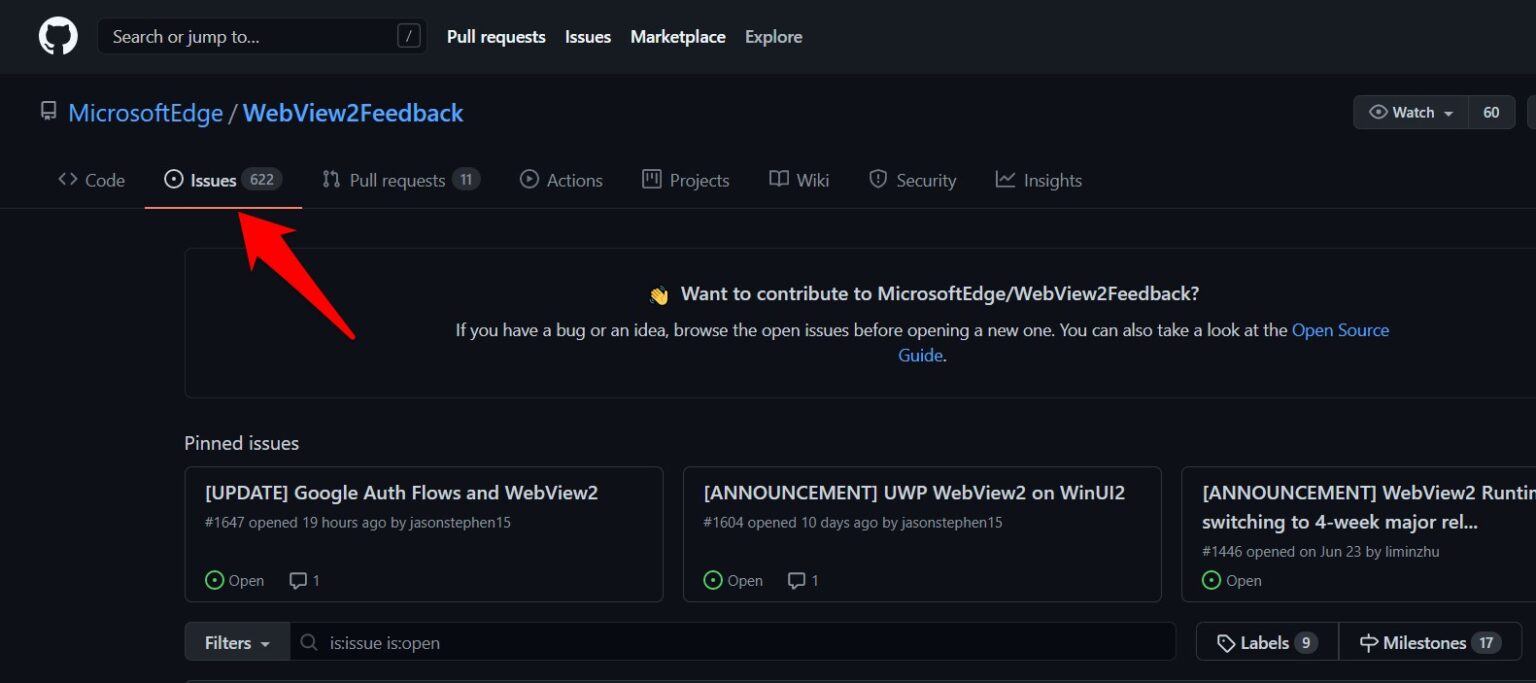This screenshot has width=1536, height=683.
Task: Switch to the Code tab
Action: point(91,180)
